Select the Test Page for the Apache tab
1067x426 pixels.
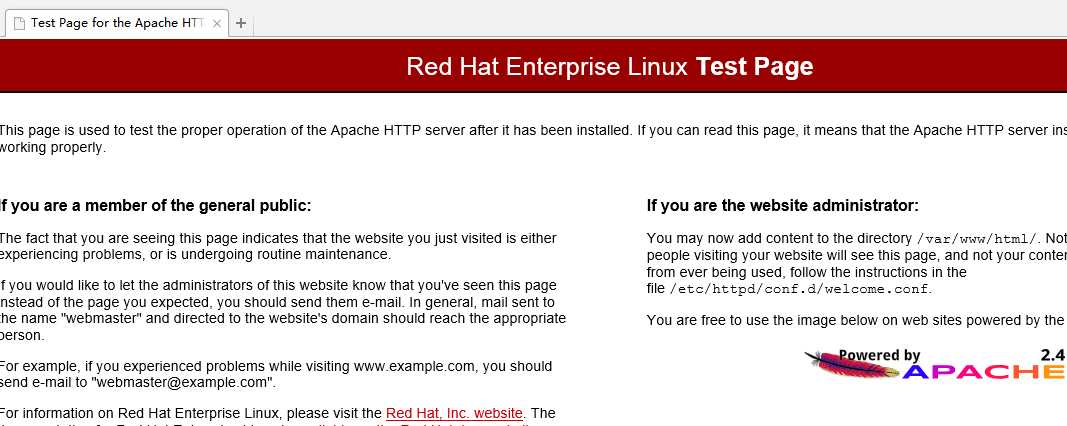pyautogui.click(x=116, y=23)
